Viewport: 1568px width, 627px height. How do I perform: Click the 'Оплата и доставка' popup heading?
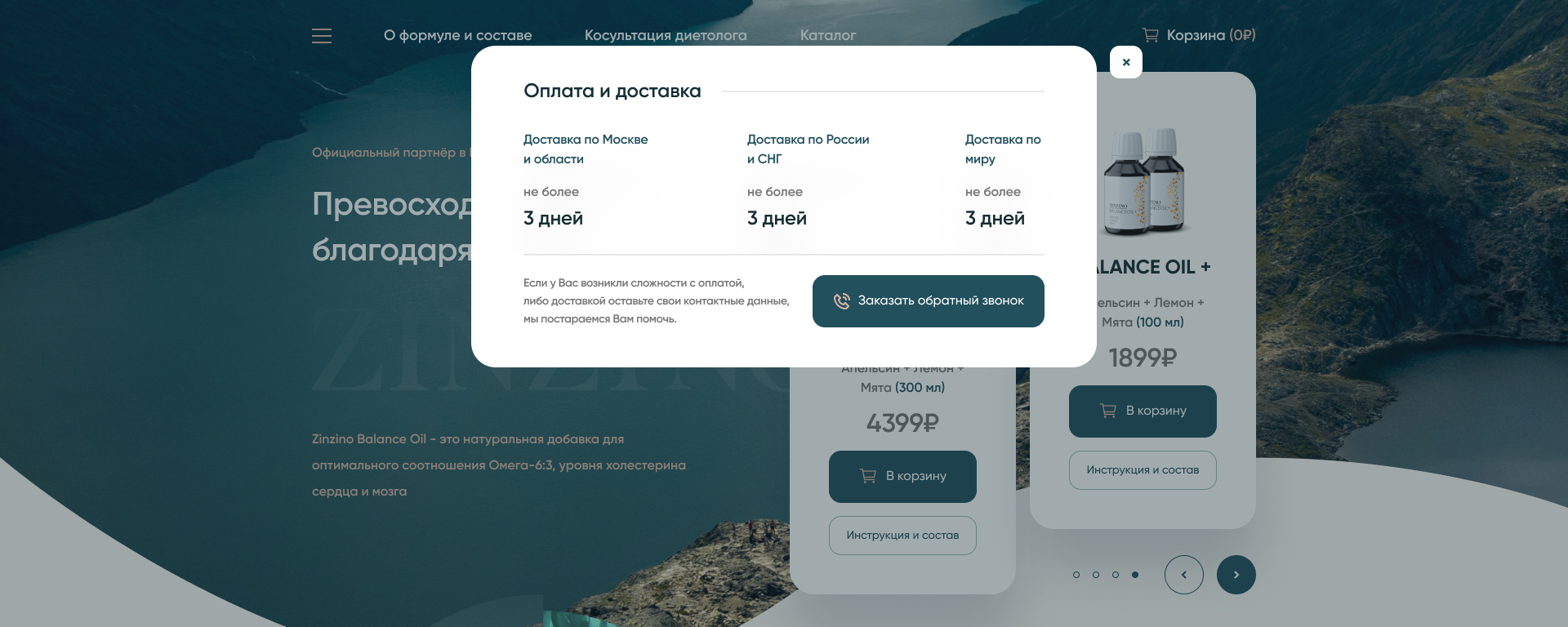click(x=612, y=91)
